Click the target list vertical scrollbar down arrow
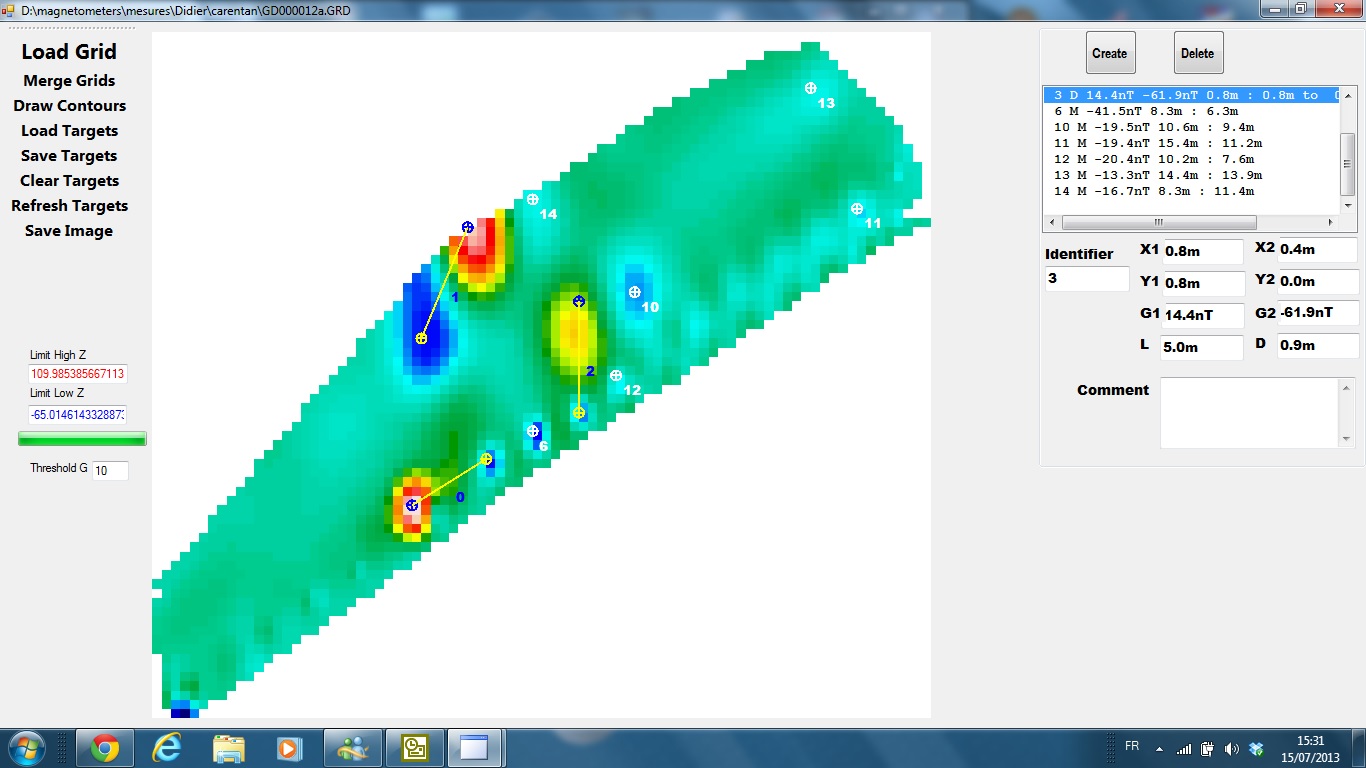Screen dimensions: 1366x768 (x=1348, y=206)
